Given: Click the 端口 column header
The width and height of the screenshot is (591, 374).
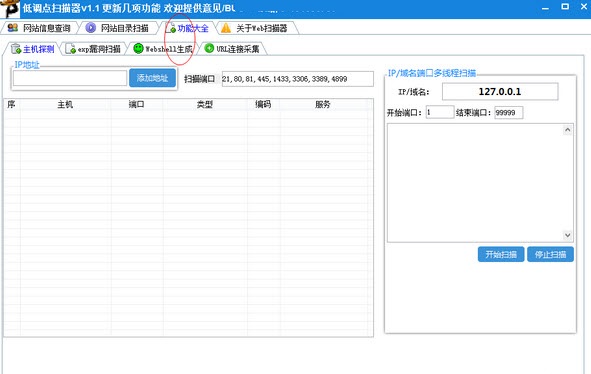Looking at the screenshot, I should (x=136, y=104).
